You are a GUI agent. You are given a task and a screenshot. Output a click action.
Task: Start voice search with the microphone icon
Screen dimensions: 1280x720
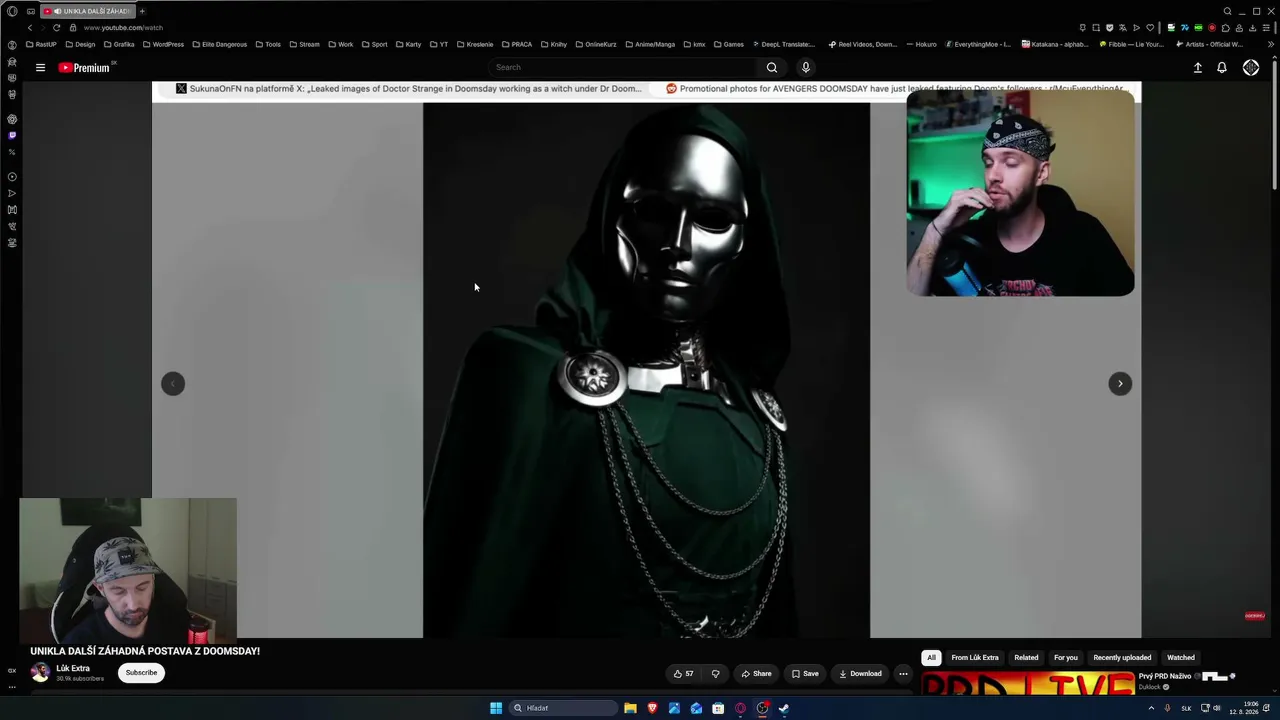[x=806, y=68]
